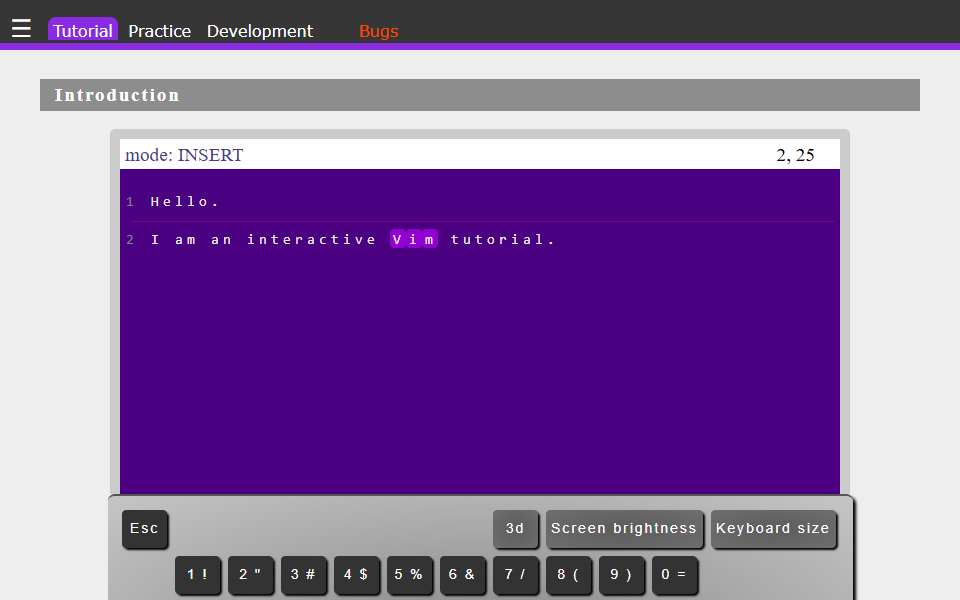Click line number 2 in the gutter
Viewport: 960px width, 600px height.
130,239
